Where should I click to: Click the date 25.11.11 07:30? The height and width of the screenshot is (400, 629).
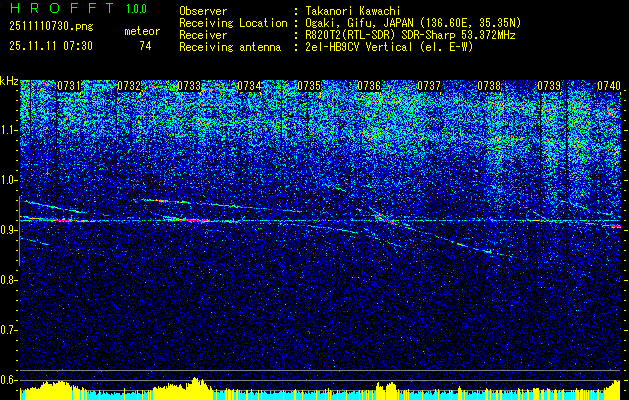[51, 46]
